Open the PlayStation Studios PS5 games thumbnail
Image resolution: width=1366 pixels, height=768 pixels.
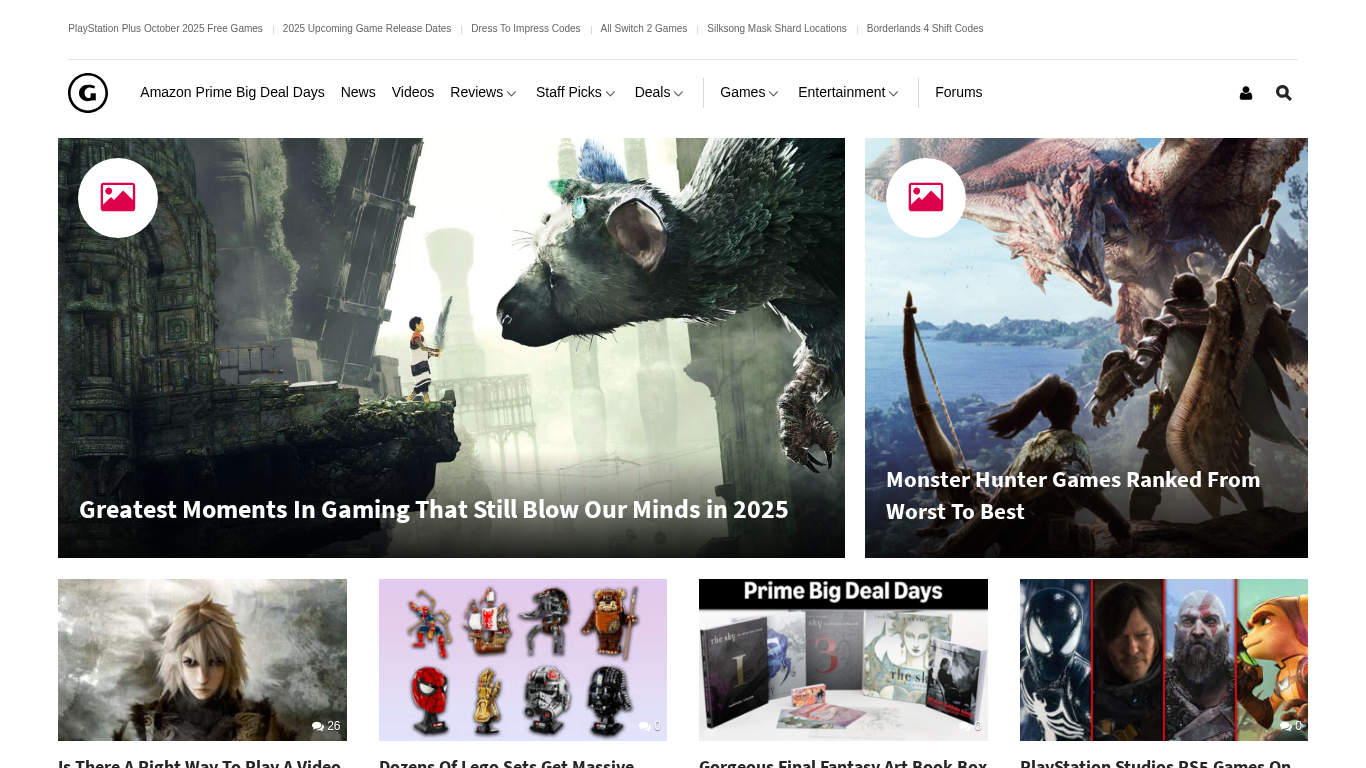point(1164,660)
